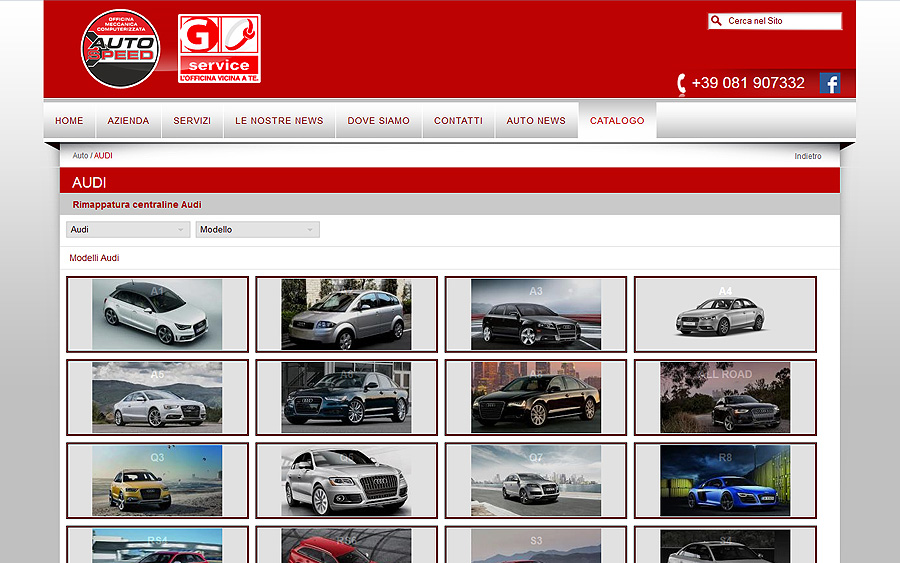Click the red AUDI title bar

(450, 181)
